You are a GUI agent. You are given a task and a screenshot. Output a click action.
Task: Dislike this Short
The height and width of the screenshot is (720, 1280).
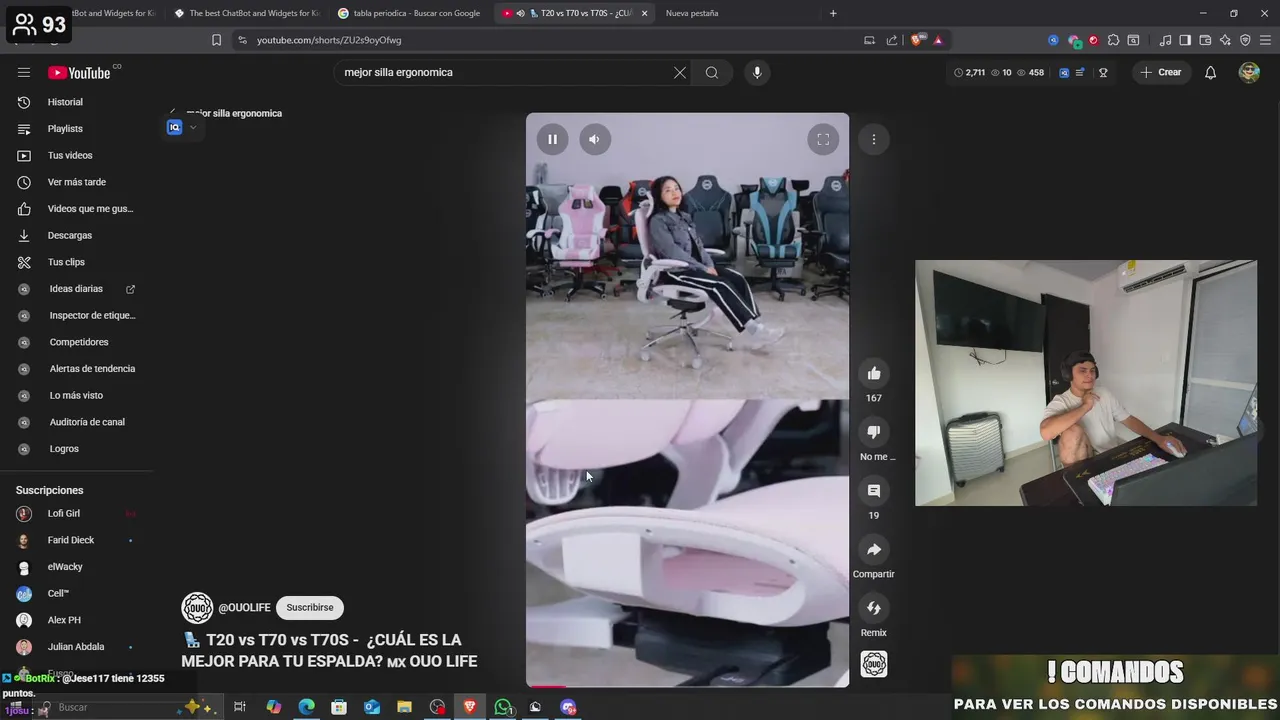click(x=874, y=432)
